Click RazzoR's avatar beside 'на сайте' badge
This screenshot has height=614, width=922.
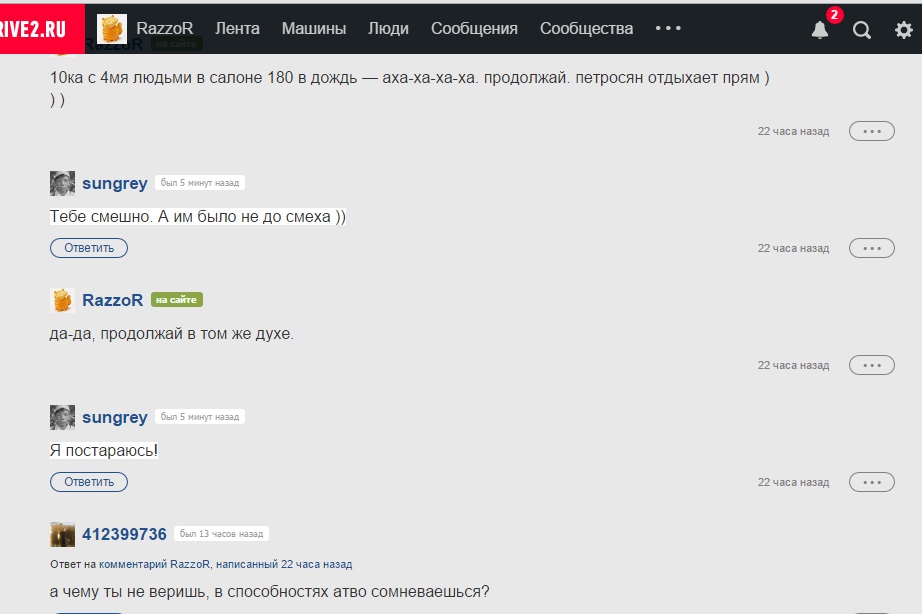coord(62,300)
